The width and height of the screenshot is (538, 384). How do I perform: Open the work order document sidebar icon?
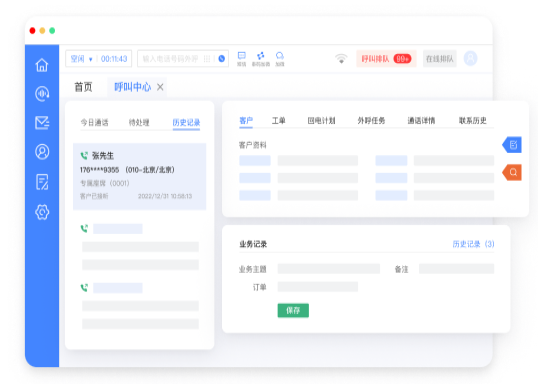(42, 182)
